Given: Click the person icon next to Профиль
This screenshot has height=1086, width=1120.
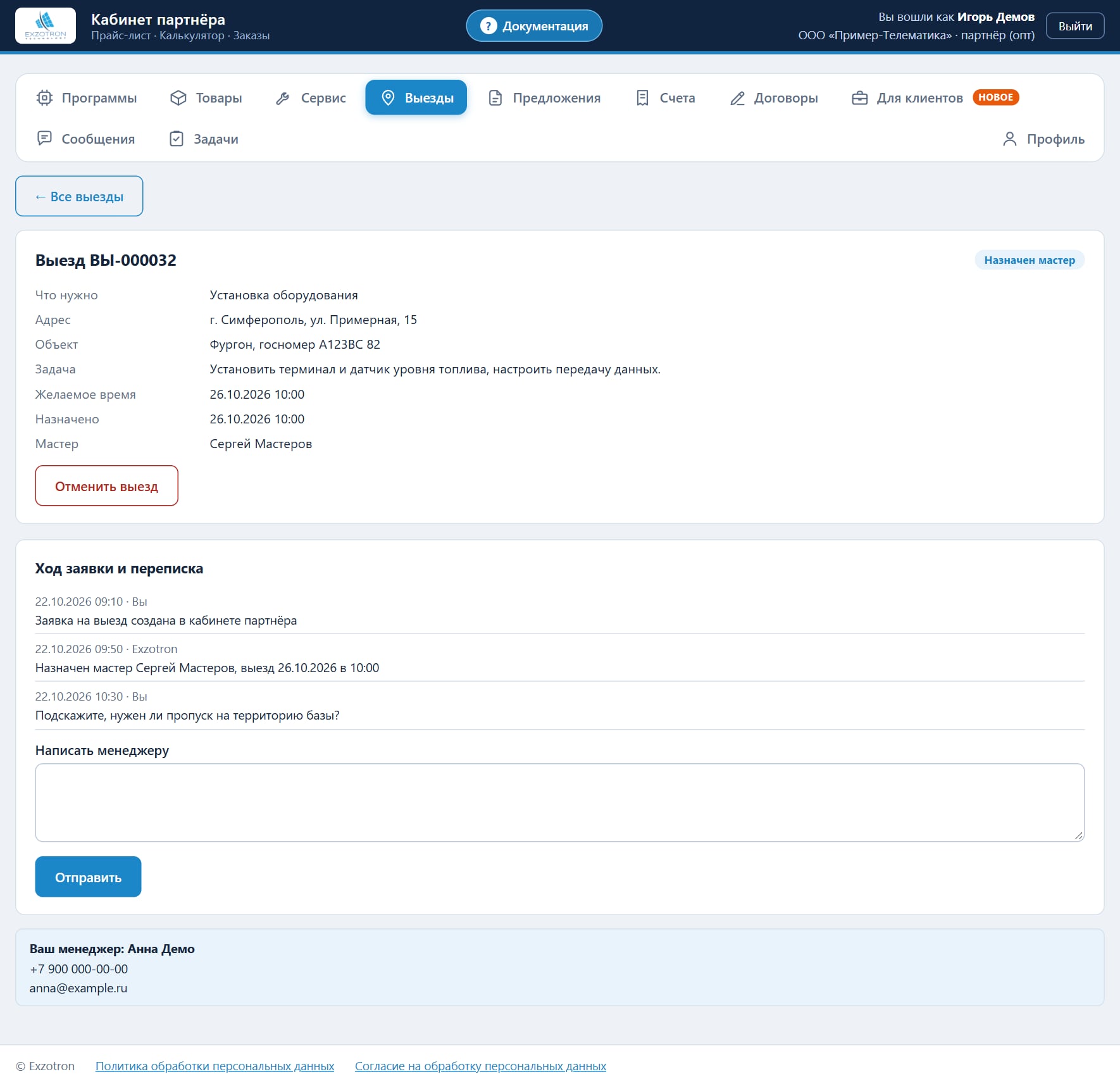Looking at the screenshot, I should (1010, 139).
